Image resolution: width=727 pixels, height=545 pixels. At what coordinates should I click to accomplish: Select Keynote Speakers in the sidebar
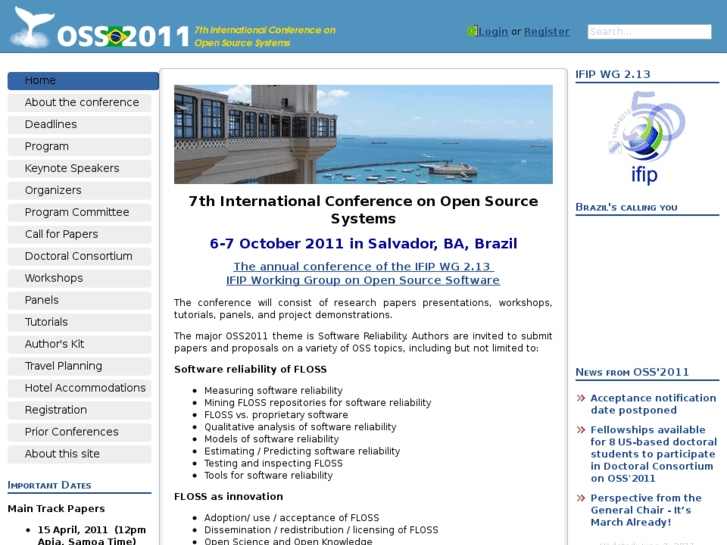click(79, 168)
